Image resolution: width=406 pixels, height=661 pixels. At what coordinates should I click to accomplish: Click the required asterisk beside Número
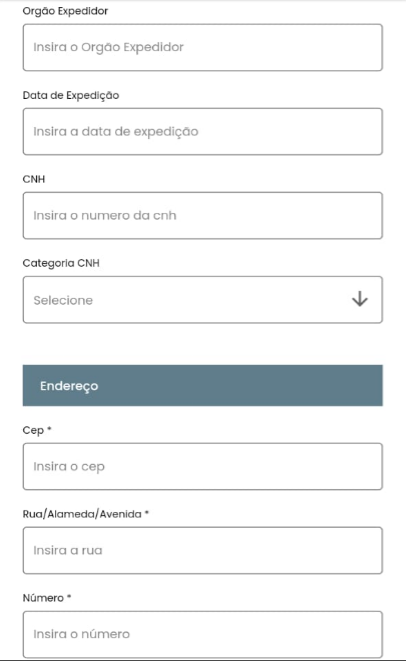pyautogui.click(x=69, y=597)
